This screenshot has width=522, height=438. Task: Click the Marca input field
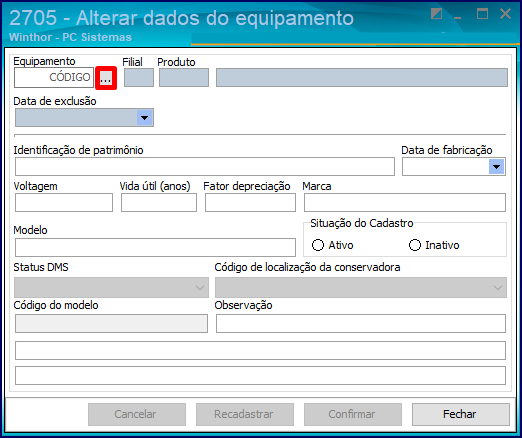[405, 203]
